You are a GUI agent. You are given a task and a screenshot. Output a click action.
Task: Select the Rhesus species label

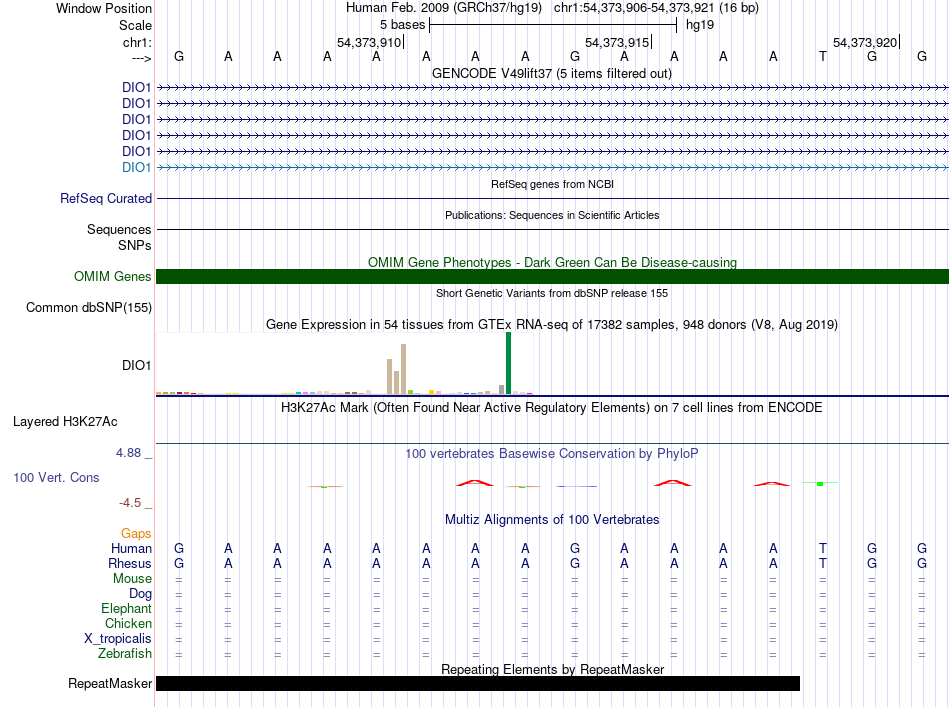[130, 563]
